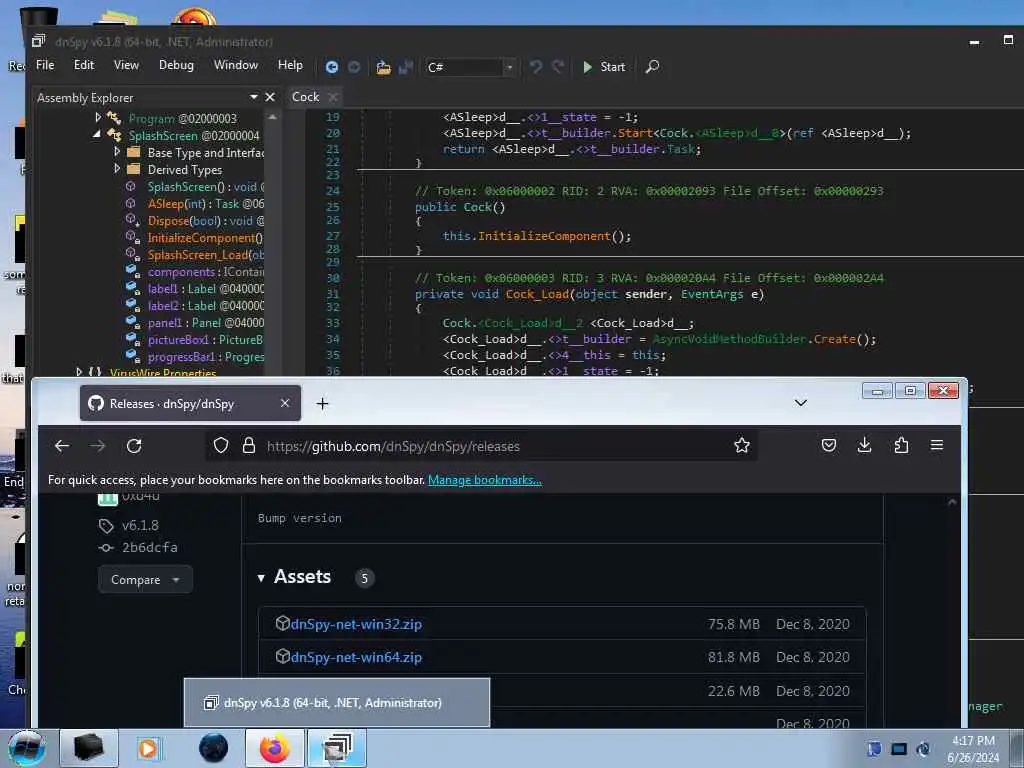This screenshot has width=1024, height=768.
Task: Open the Help menu in dnSpy
Action: 290,65
